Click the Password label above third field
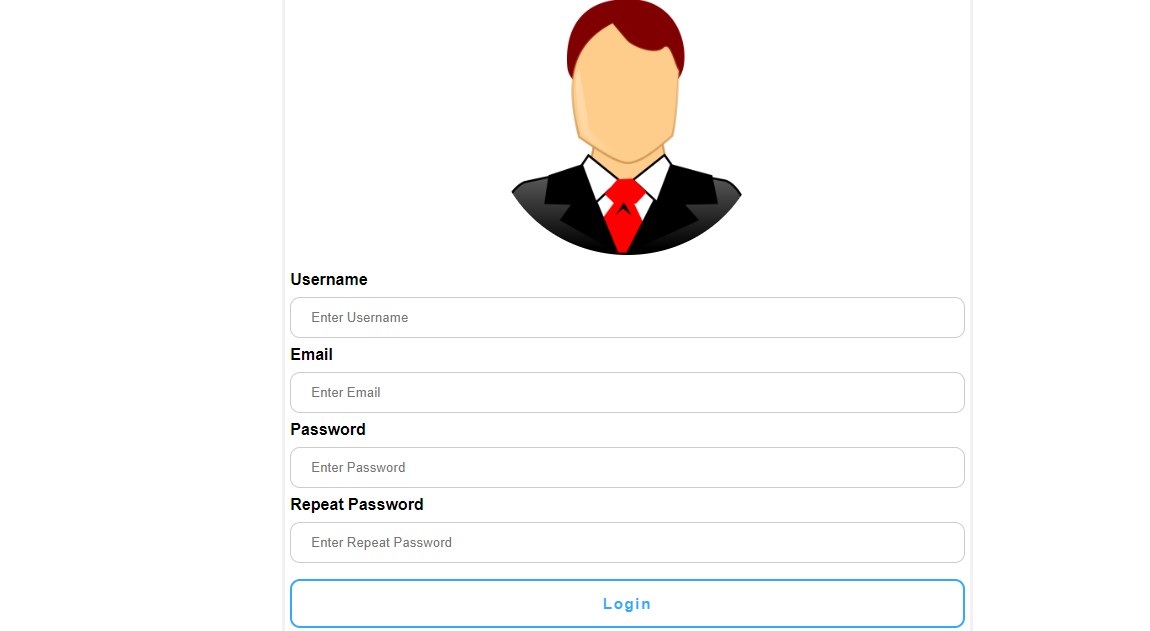This screenshot has height=631, width=1150. (328, 429)
